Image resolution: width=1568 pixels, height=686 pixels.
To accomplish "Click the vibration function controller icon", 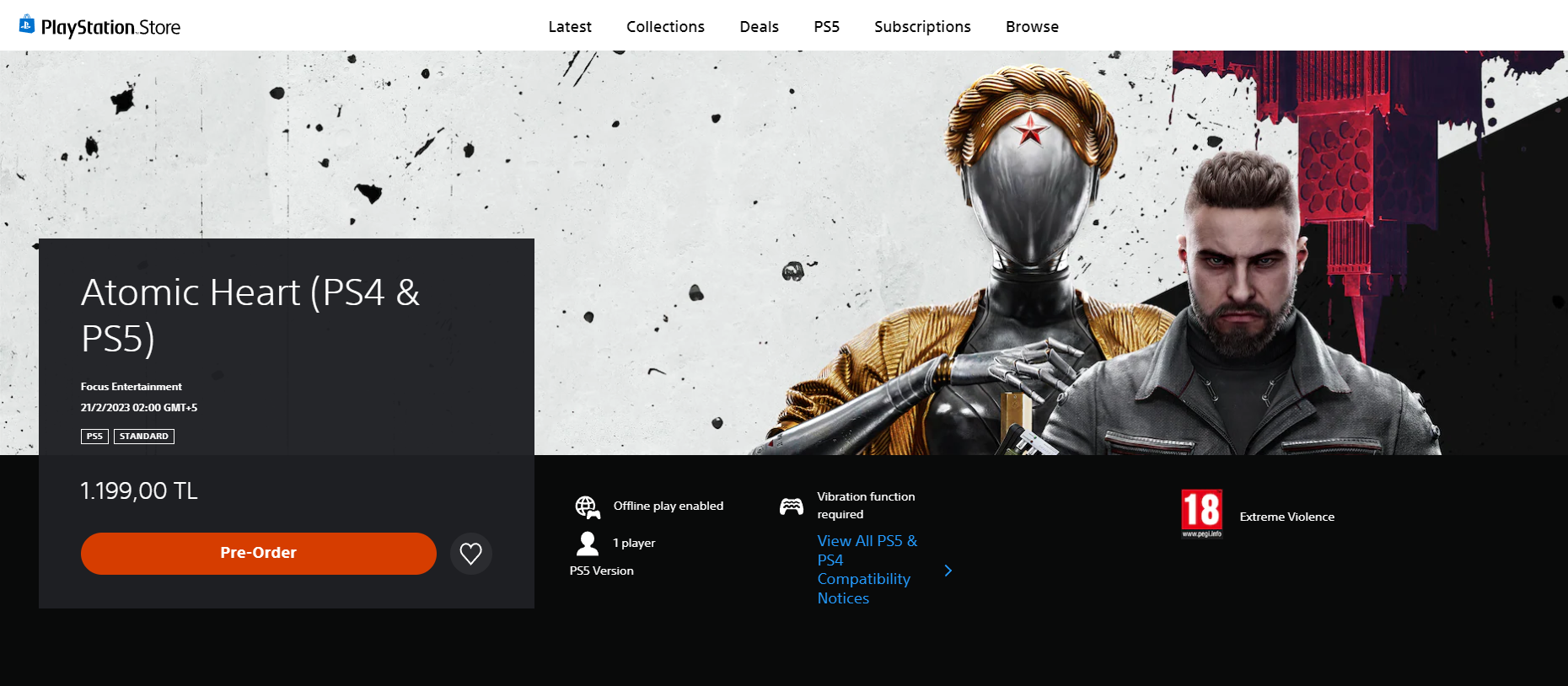I will coord(792,506).
